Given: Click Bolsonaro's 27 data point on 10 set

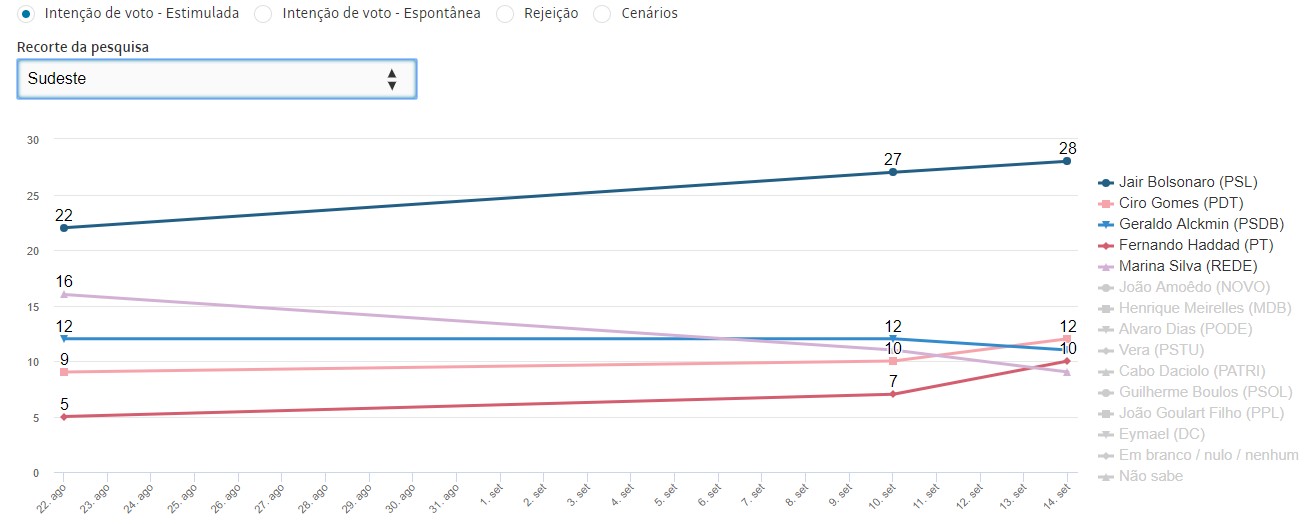Looking at the screenshot, I should point(893,172).
